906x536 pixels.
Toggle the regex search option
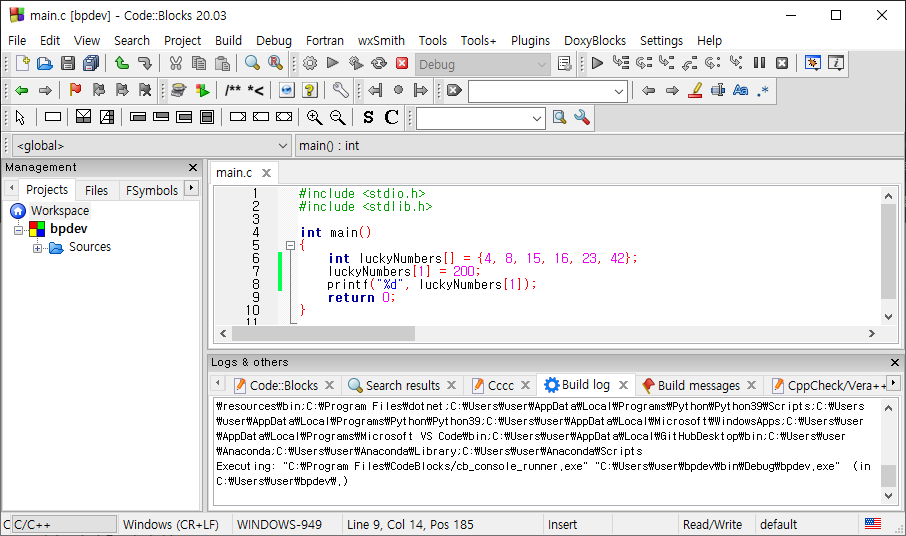(763, 90)
